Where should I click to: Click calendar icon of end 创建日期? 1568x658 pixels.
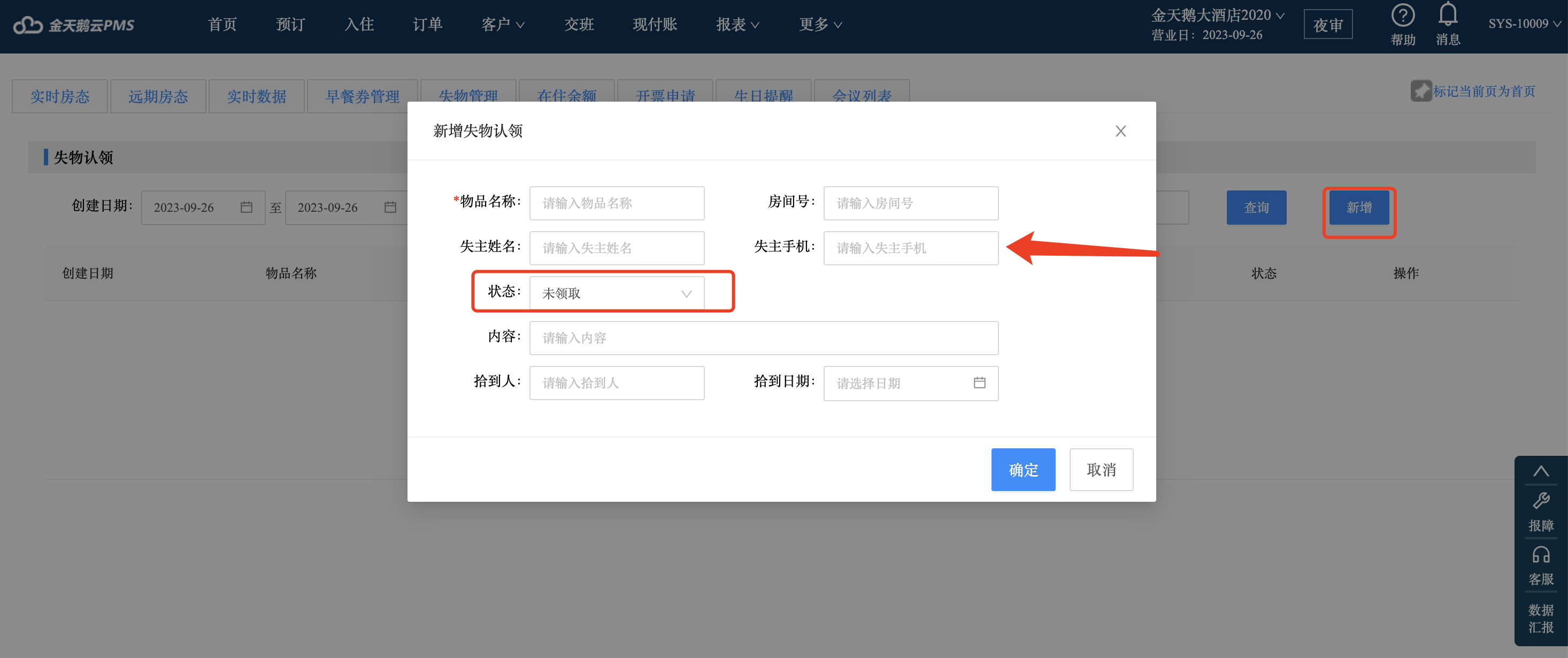click(x=390, y=208)
